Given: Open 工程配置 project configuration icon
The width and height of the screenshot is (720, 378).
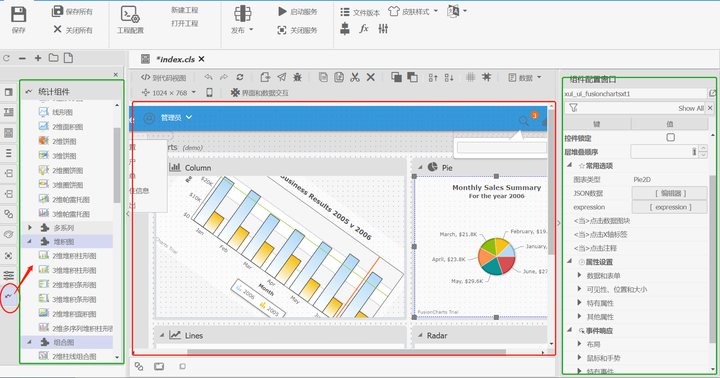Looking at the screenshot, I should click(130, 14).
